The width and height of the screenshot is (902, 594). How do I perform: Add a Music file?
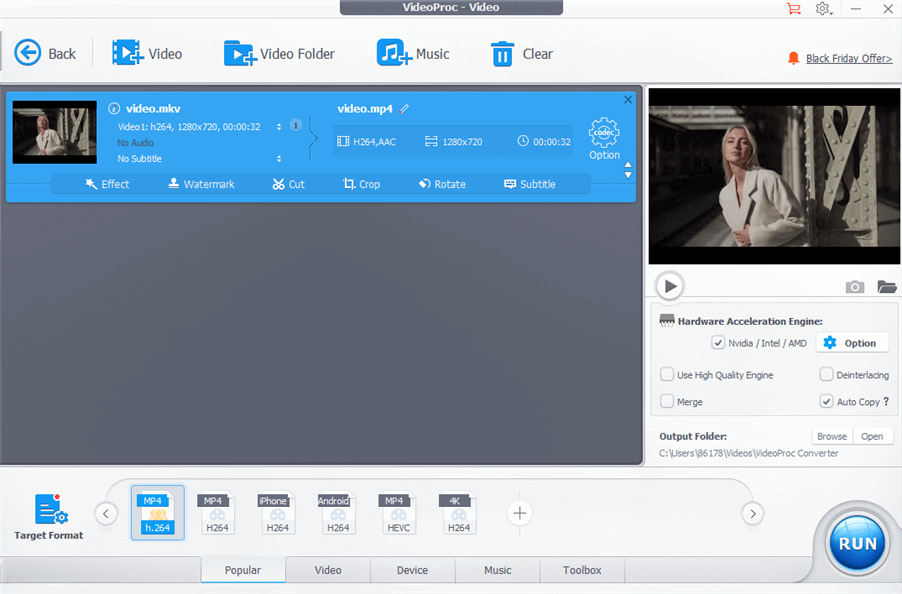[413, 53]
